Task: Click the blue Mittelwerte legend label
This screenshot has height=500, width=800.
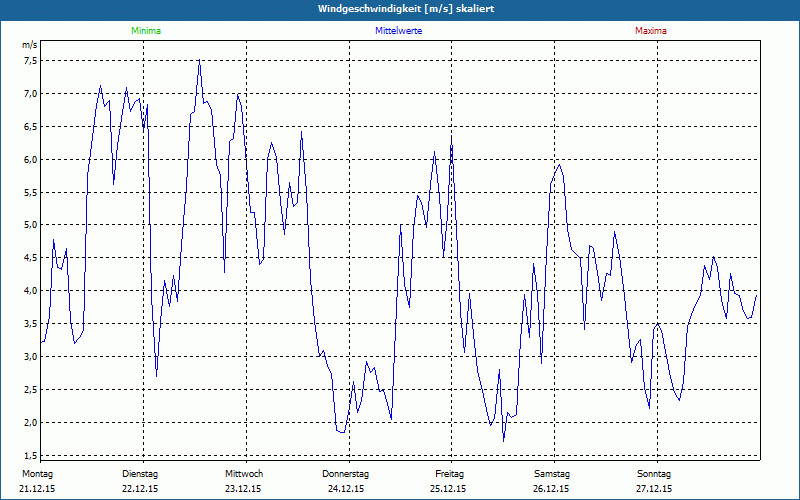Action: pyautogui.click(x=398, y=31)
